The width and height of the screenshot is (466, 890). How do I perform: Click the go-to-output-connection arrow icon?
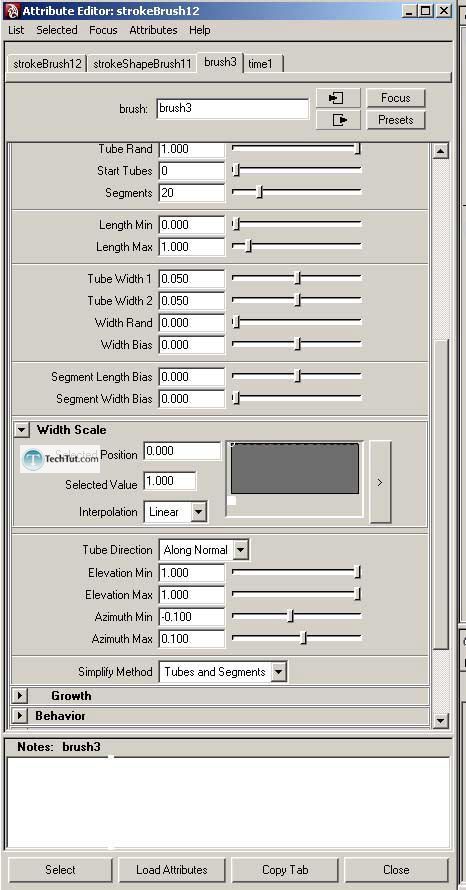[x=338, y=120]
